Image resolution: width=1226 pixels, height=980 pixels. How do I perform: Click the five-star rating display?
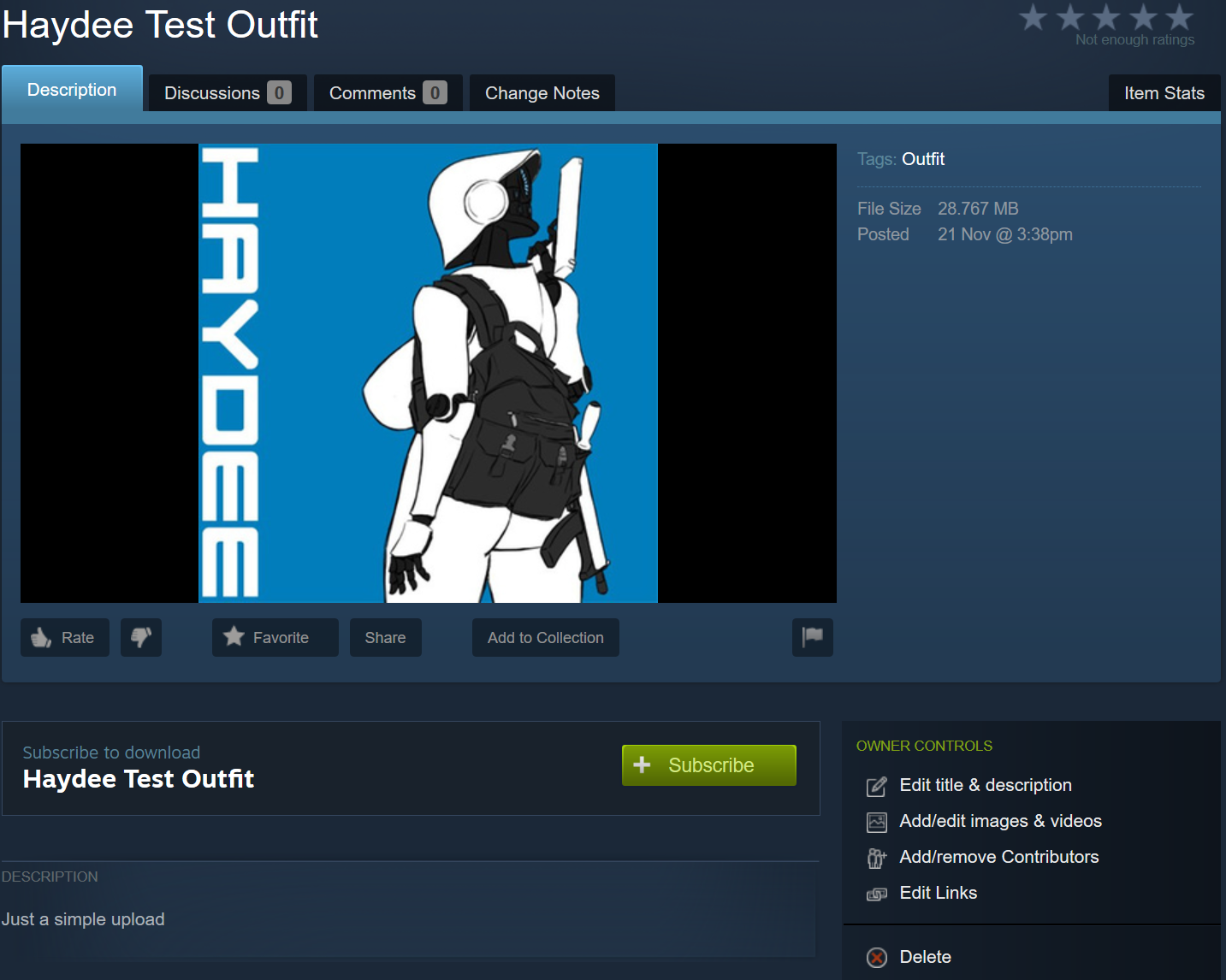pos(1106,16)
